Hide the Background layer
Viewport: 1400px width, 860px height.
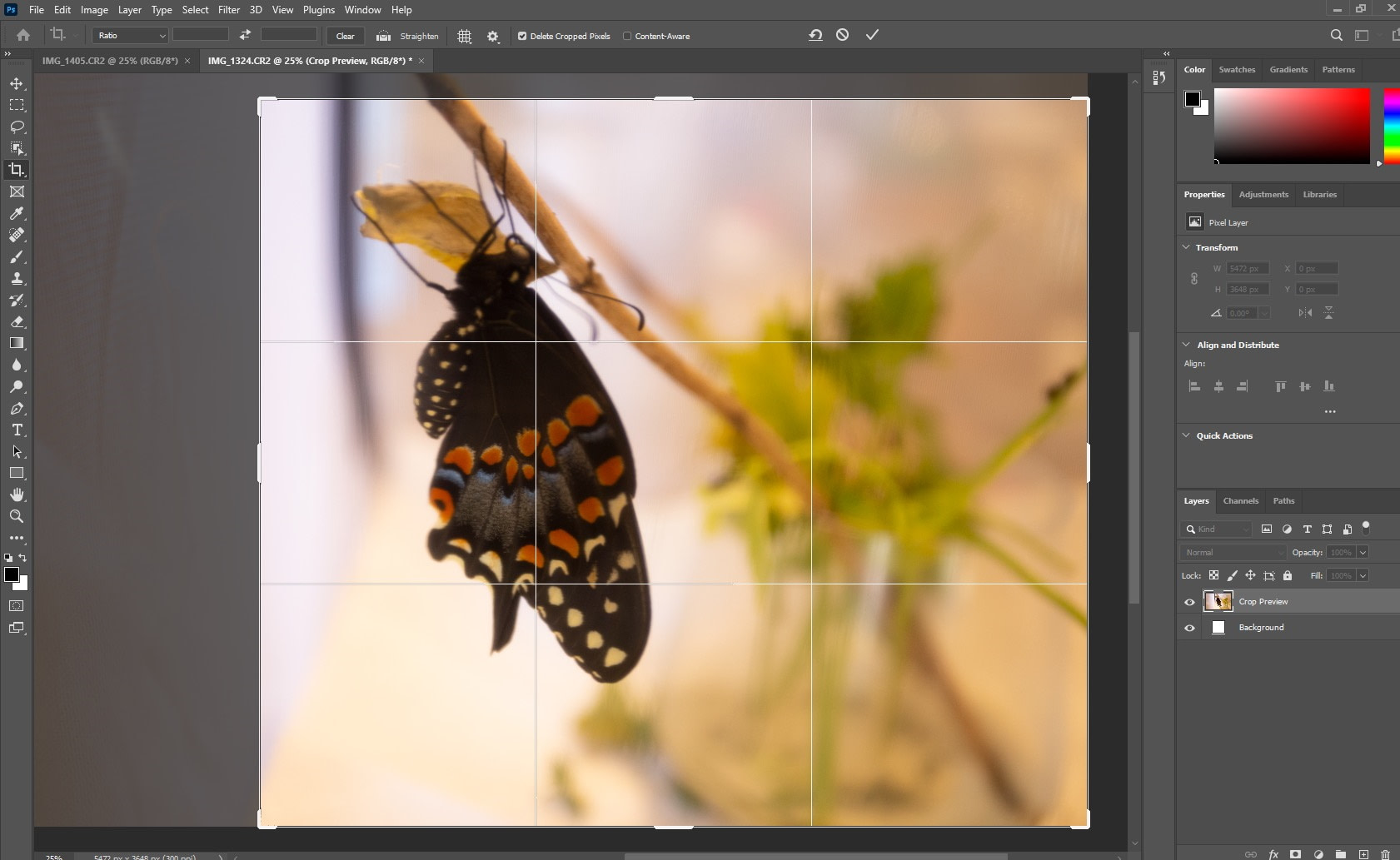point(1189,627)
